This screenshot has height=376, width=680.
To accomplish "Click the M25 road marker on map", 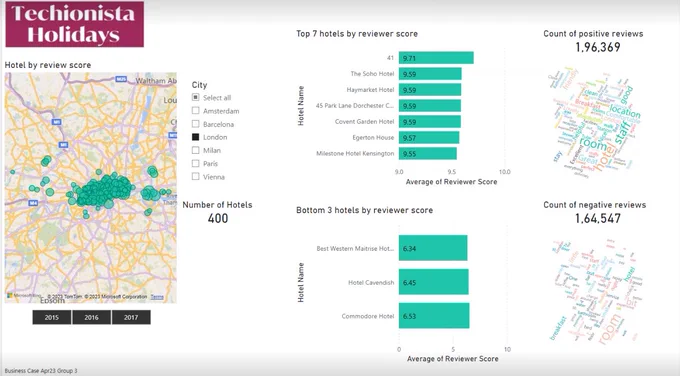I will pyautogui.click(x=121, y=79).
